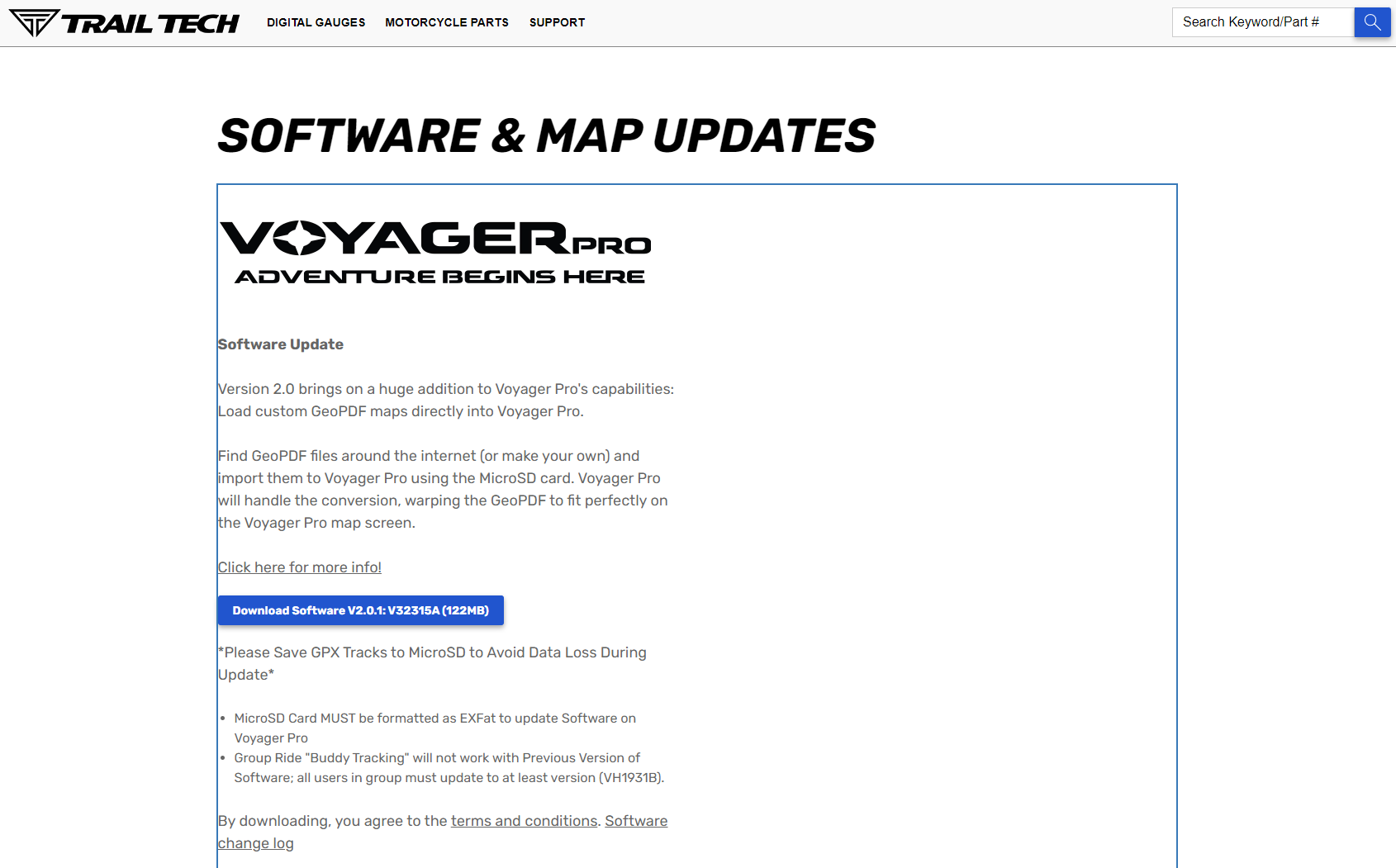
Task: Click the 'Software & Map Updates' heading
Action: coord(546,136)
